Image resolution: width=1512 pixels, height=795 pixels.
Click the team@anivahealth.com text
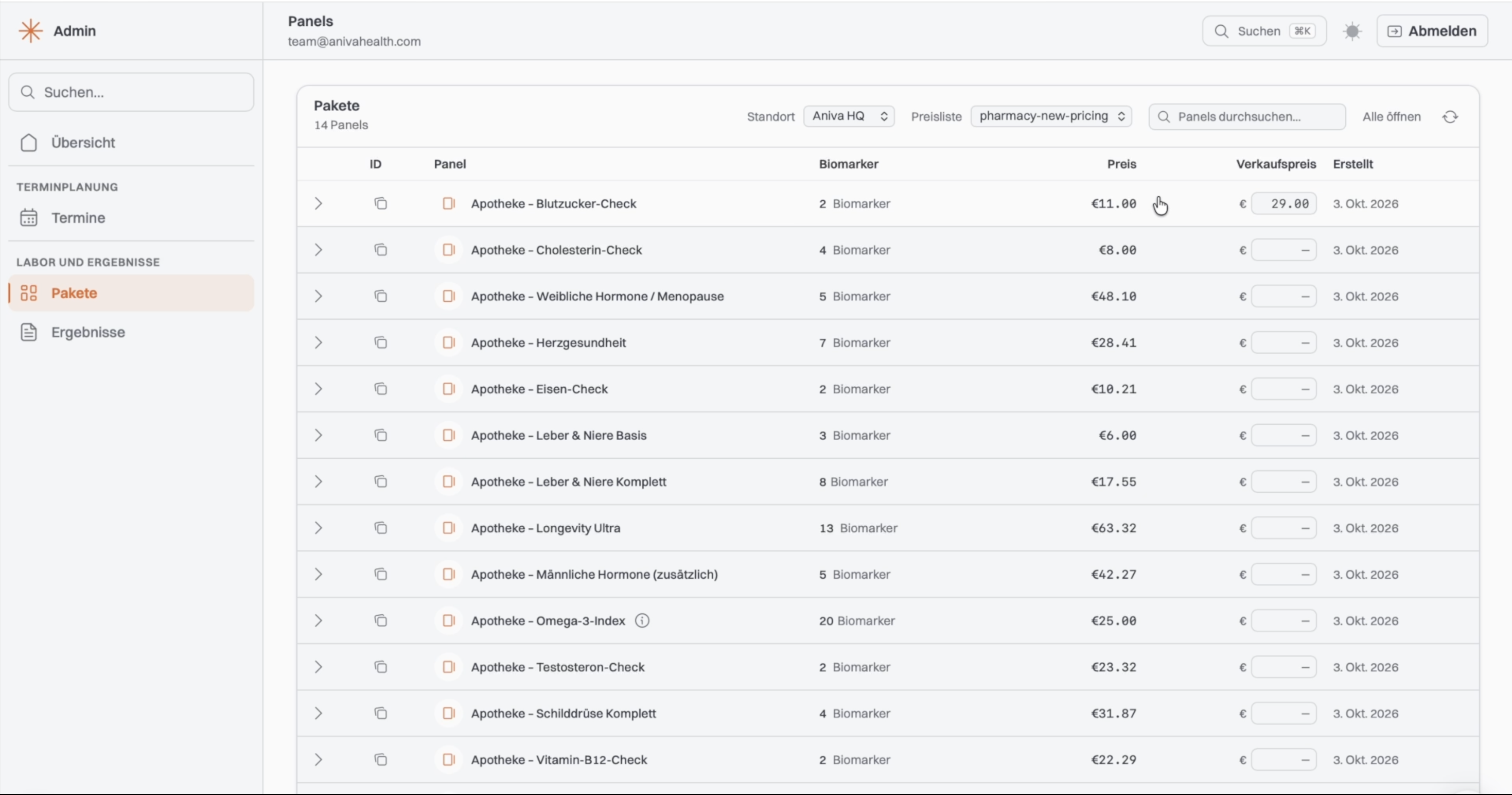coord(354,42)
